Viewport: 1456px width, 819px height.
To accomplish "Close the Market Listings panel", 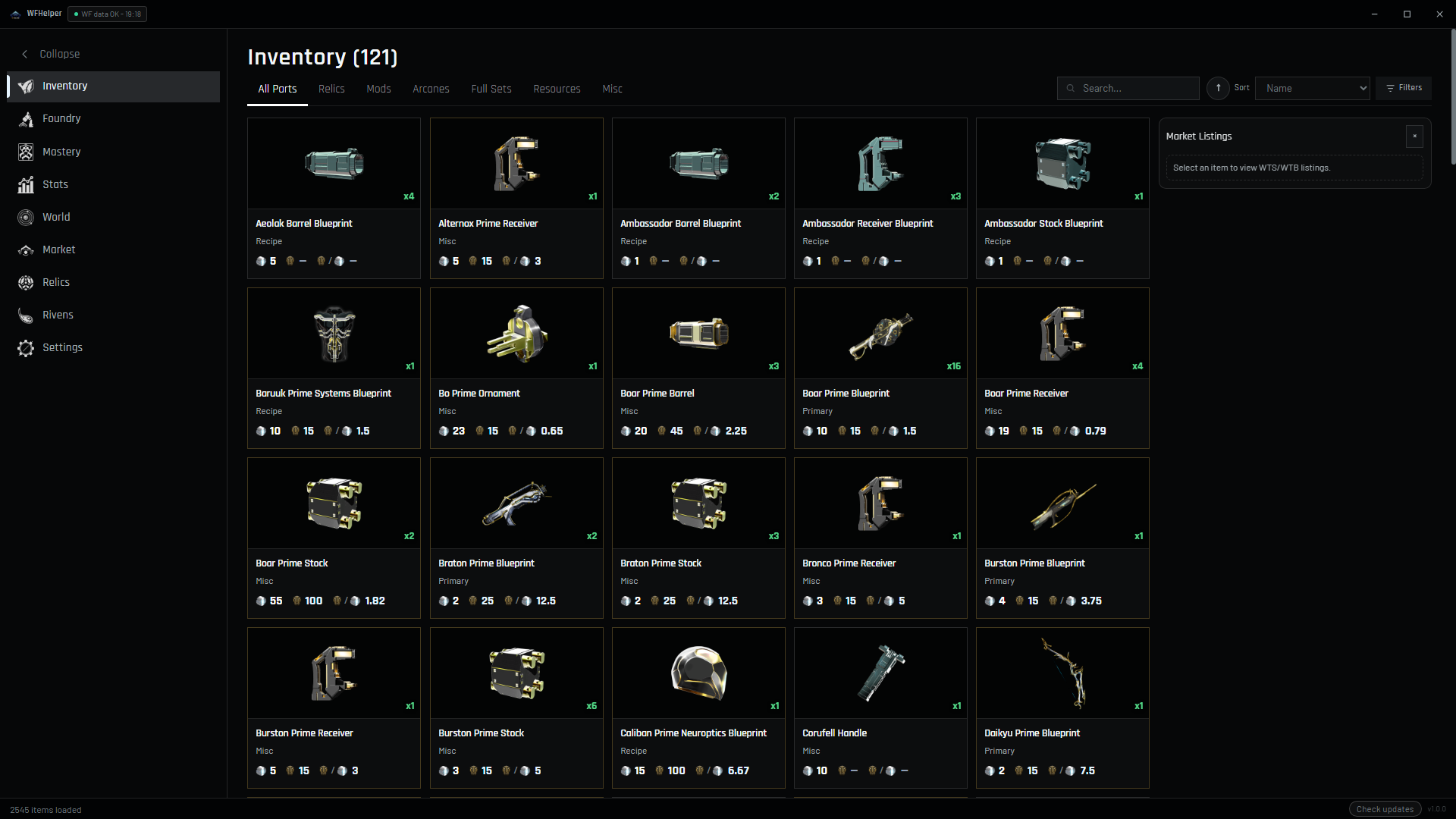I will pos(1414,136).
